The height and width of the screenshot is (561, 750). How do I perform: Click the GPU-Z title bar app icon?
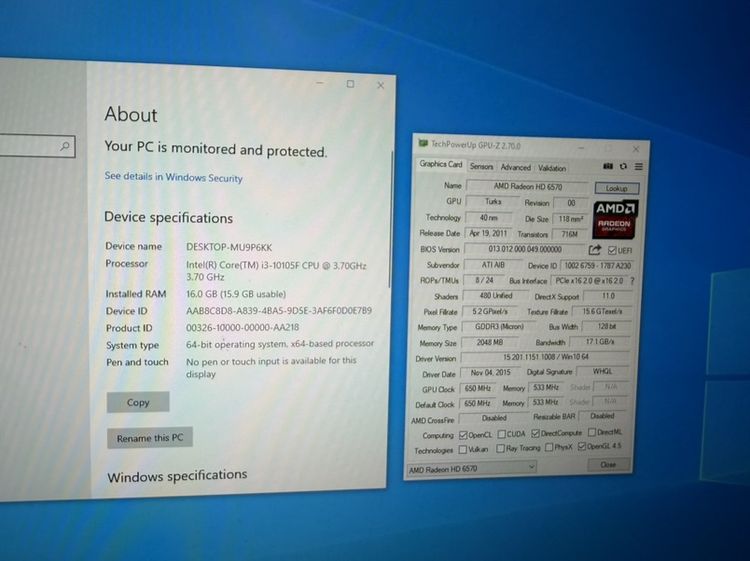[423, 143]
